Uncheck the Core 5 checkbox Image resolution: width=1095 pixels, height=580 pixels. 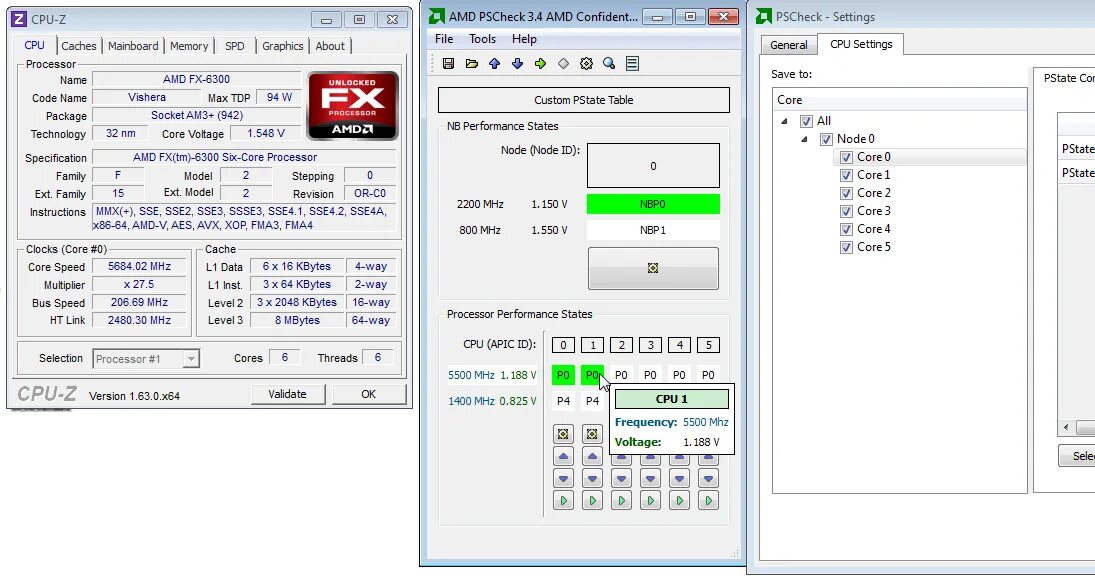(846, 248)
